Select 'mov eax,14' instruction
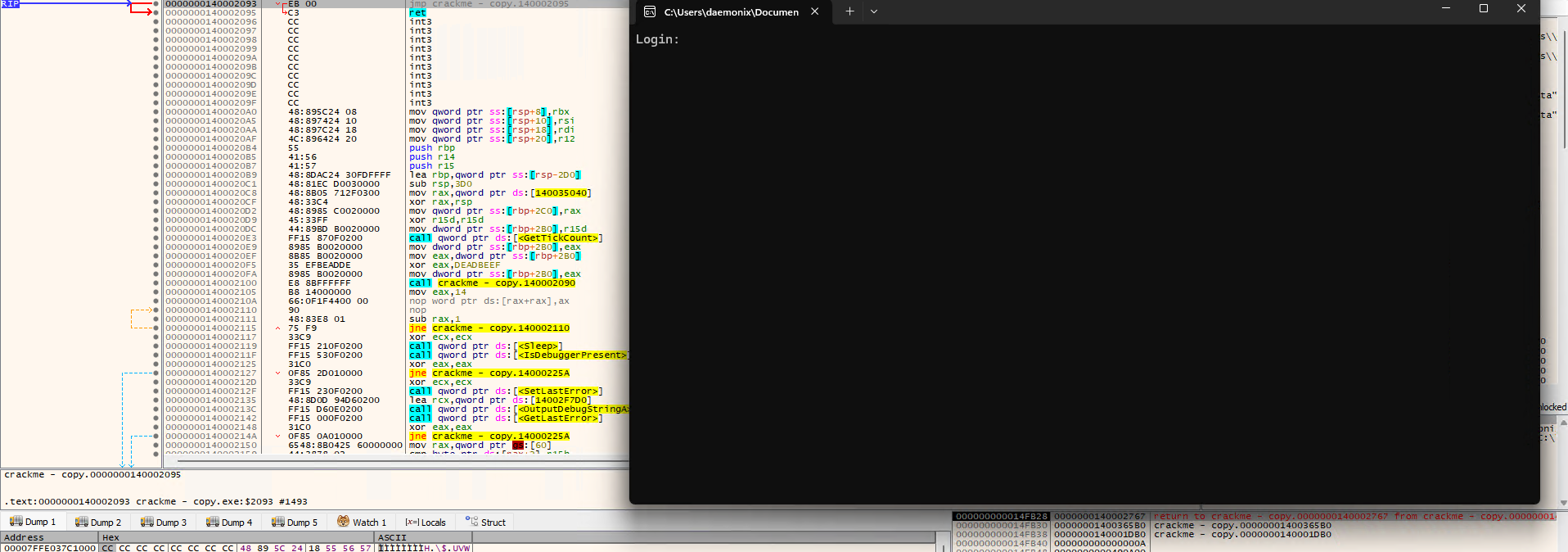The width and height of the screenshot is (1568, 552). 438,292
